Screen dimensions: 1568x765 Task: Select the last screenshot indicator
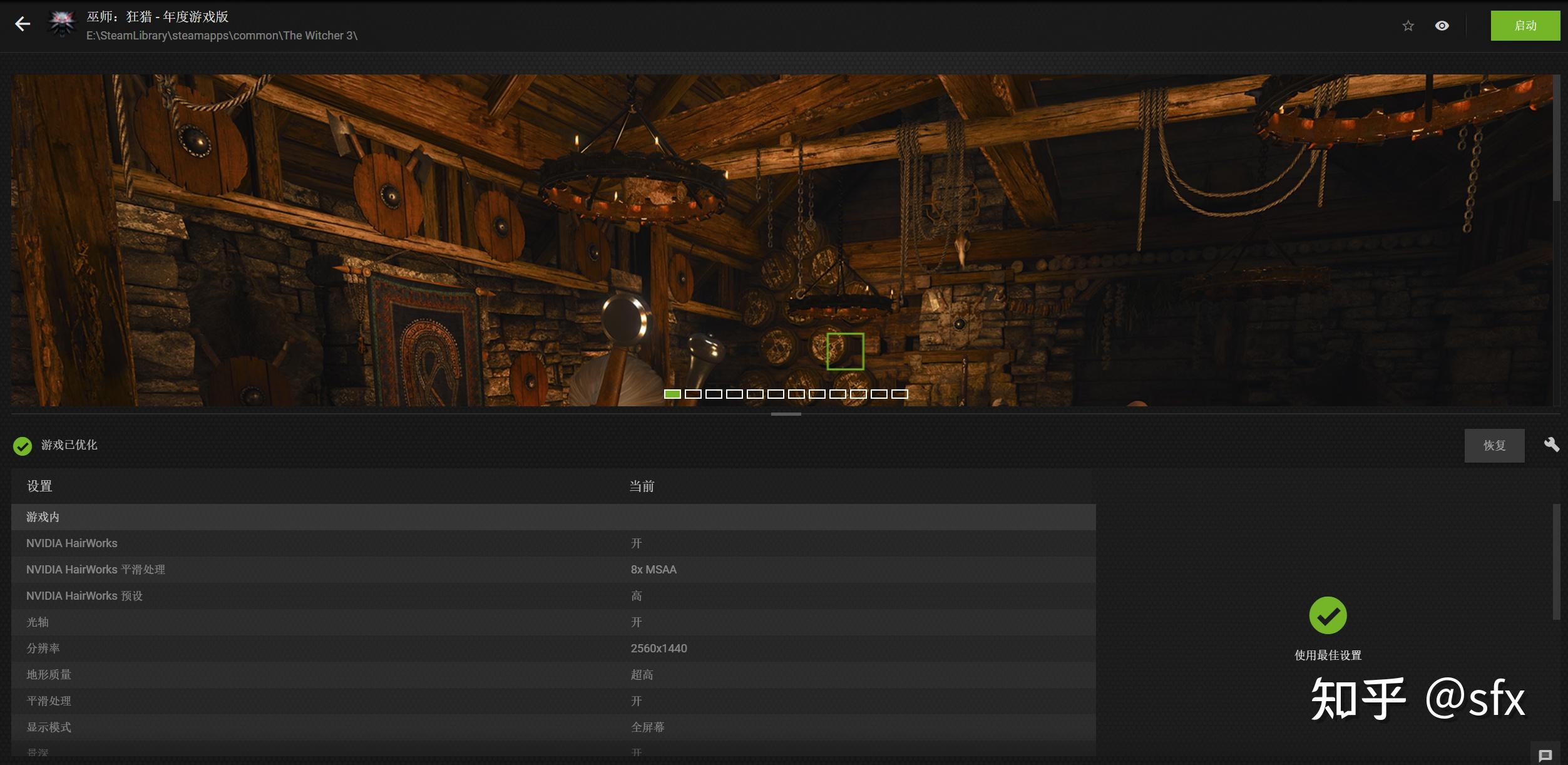(899, 394)
